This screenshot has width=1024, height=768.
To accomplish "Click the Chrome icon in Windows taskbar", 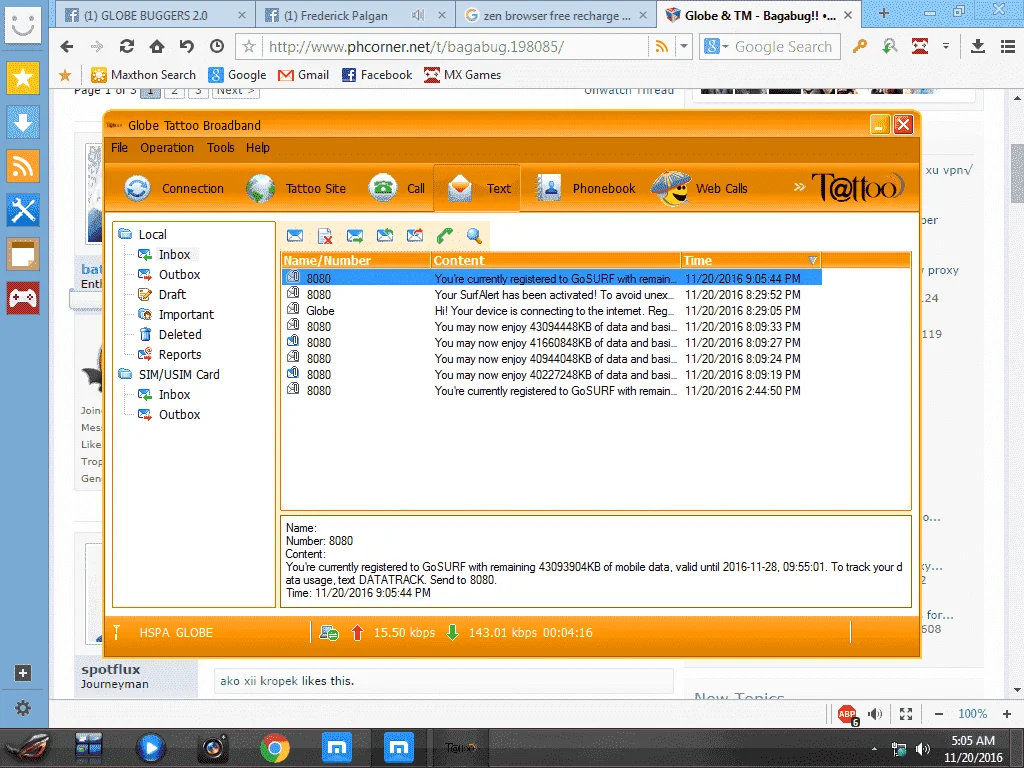I will pyautogui.click(x=275, y=748).
